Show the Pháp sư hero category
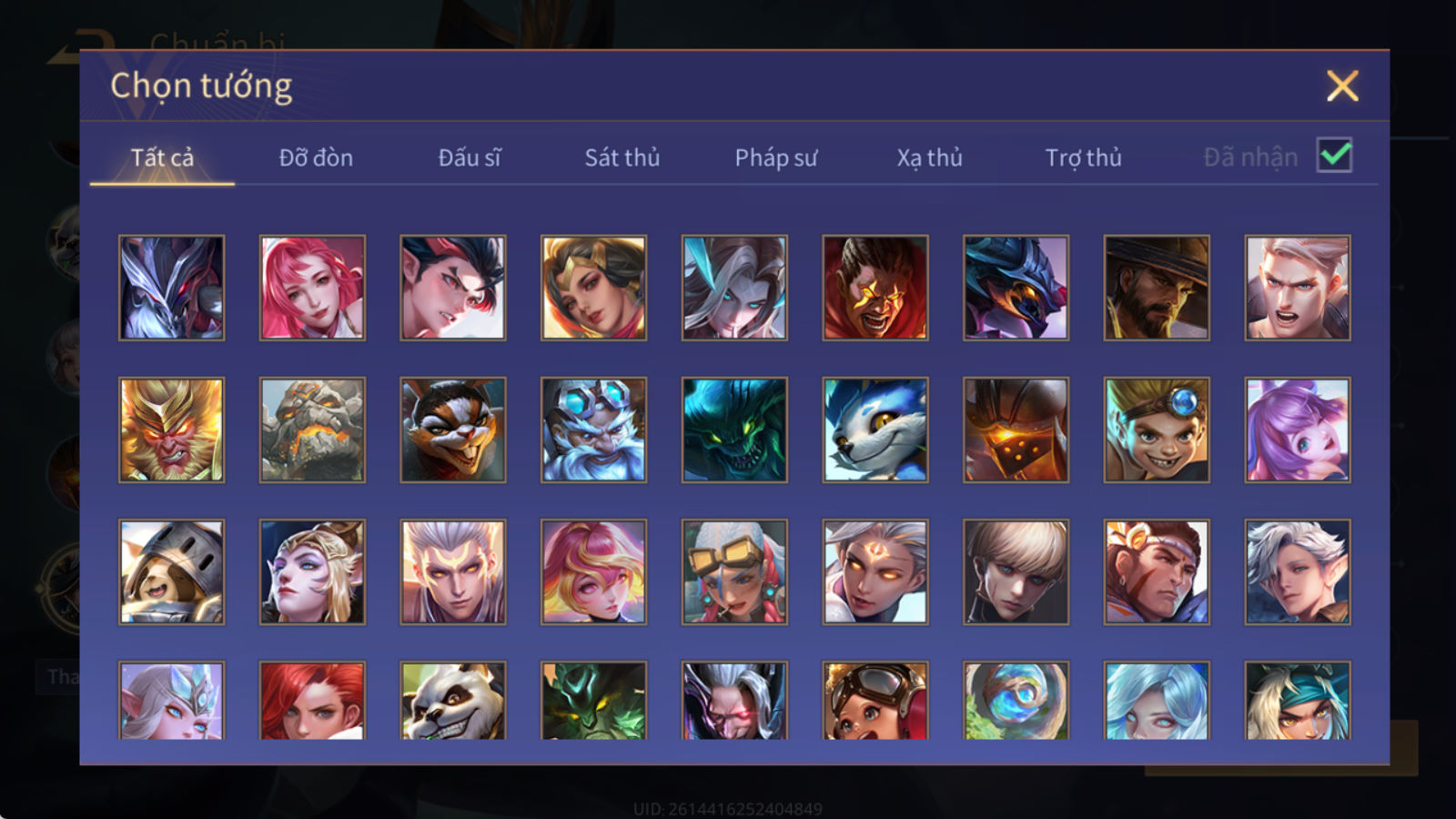The height and width of the screenshot is (819, 1456). coord(776,157)
